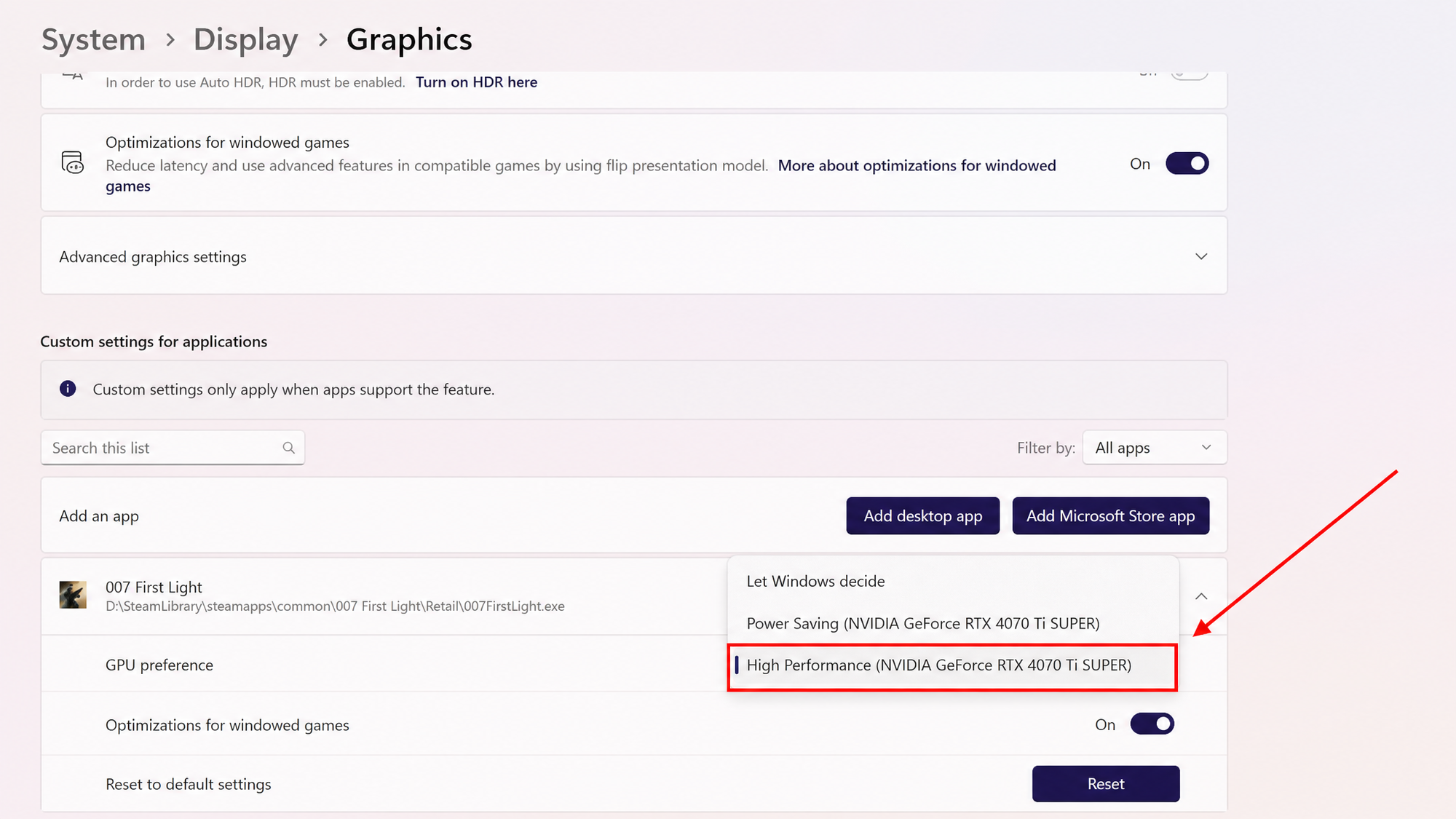Choose High Performance GPU option
This screenshot has width=1456, height=819.
(x=953, y=665)
